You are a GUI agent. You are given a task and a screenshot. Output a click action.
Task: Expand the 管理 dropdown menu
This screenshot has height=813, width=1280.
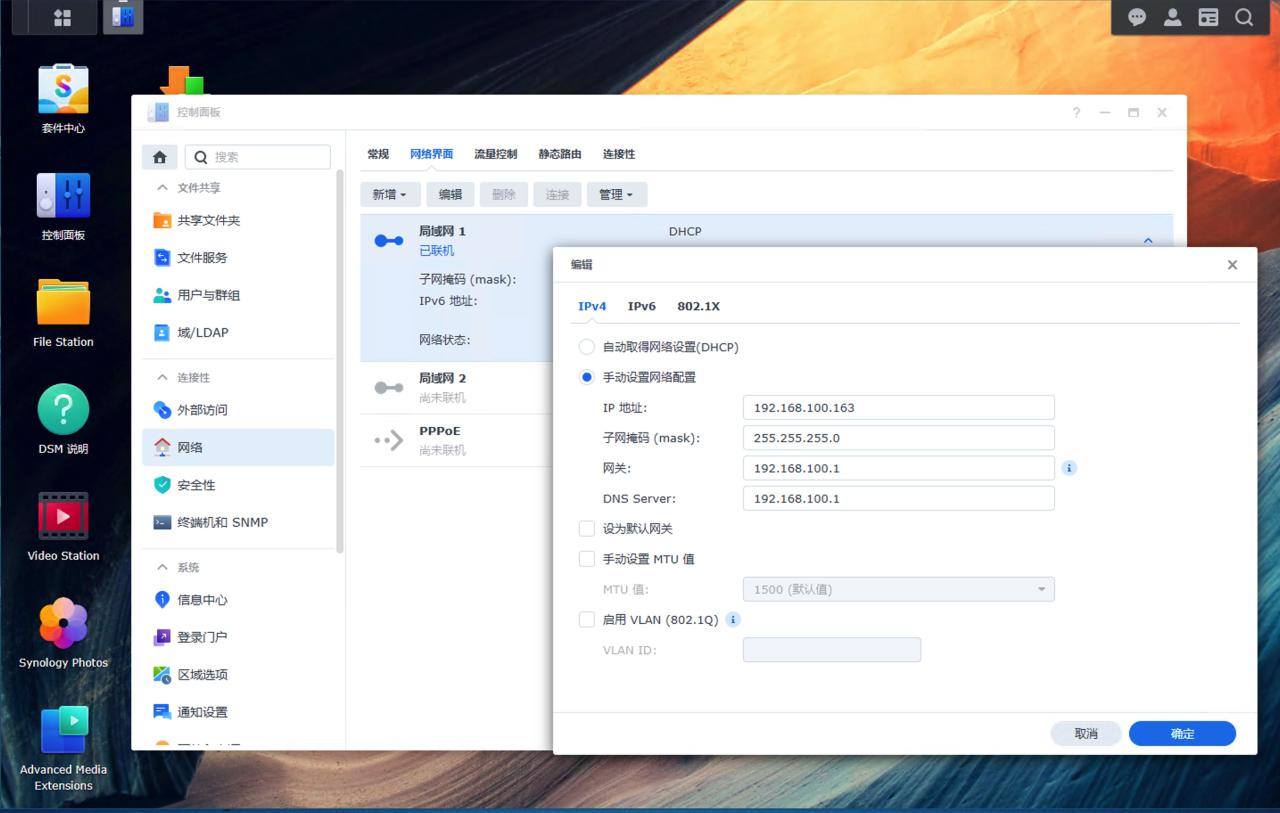coord(616,195)
